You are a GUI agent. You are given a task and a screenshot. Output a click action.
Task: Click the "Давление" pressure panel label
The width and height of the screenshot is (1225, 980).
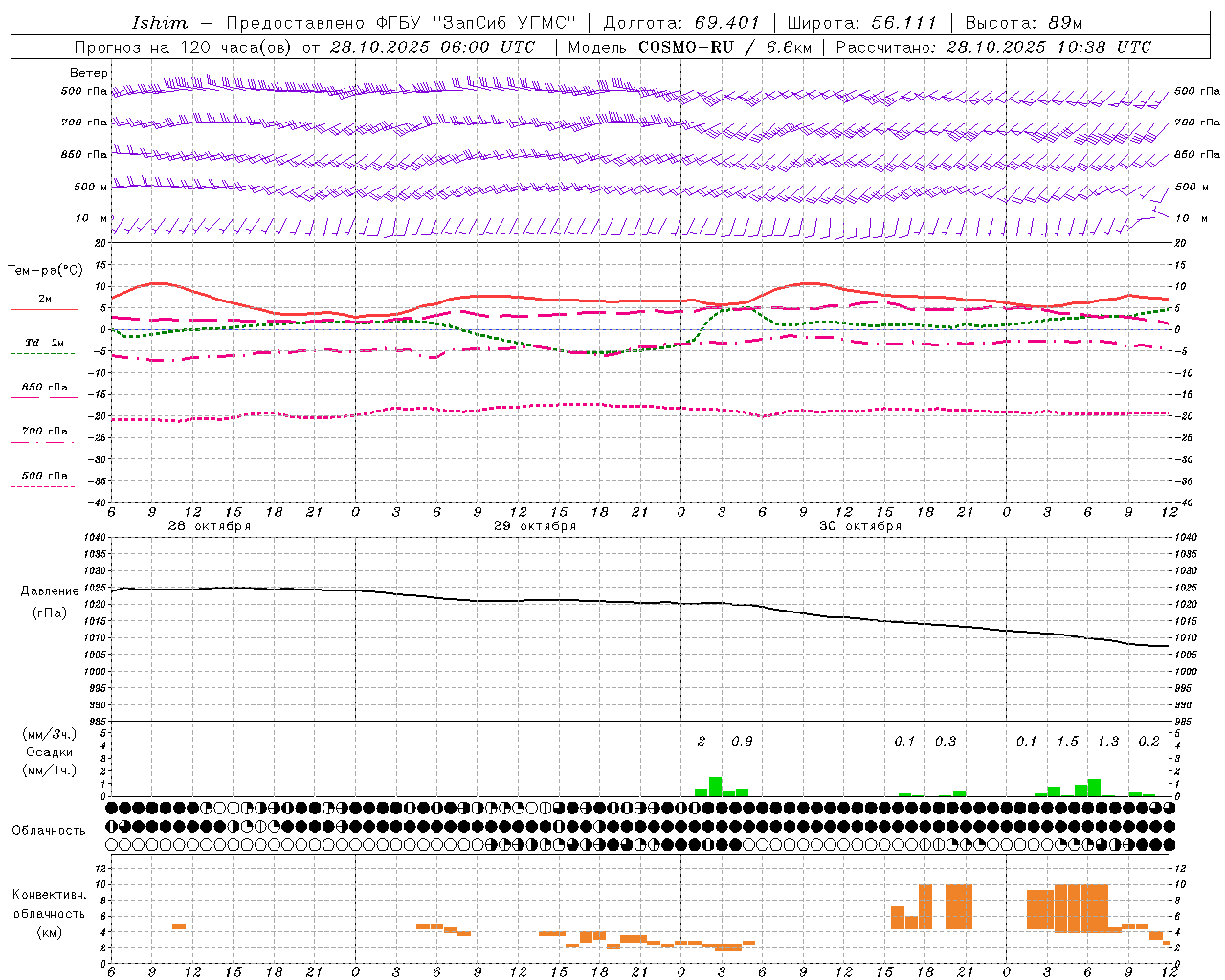click(x=50, y=591)
